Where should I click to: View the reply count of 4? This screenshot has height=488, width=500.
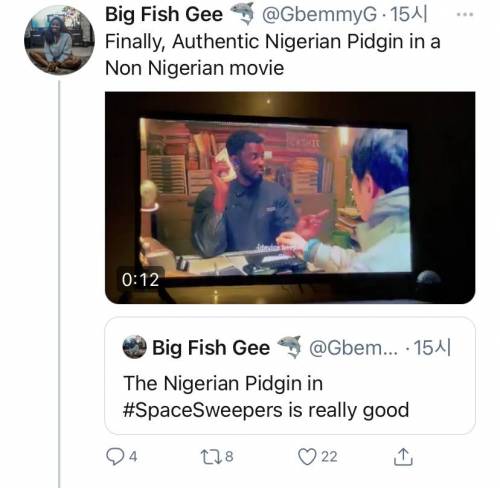click(133, 456)
